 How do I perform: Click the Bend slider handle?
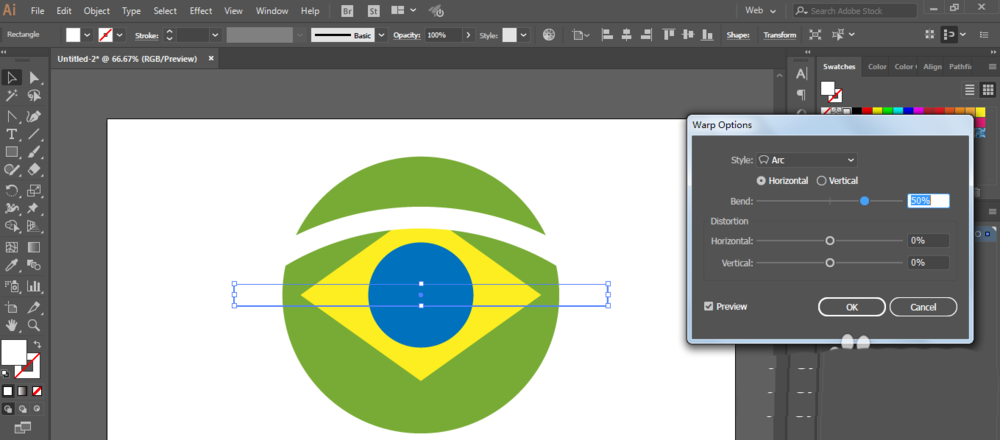(864, 201)
